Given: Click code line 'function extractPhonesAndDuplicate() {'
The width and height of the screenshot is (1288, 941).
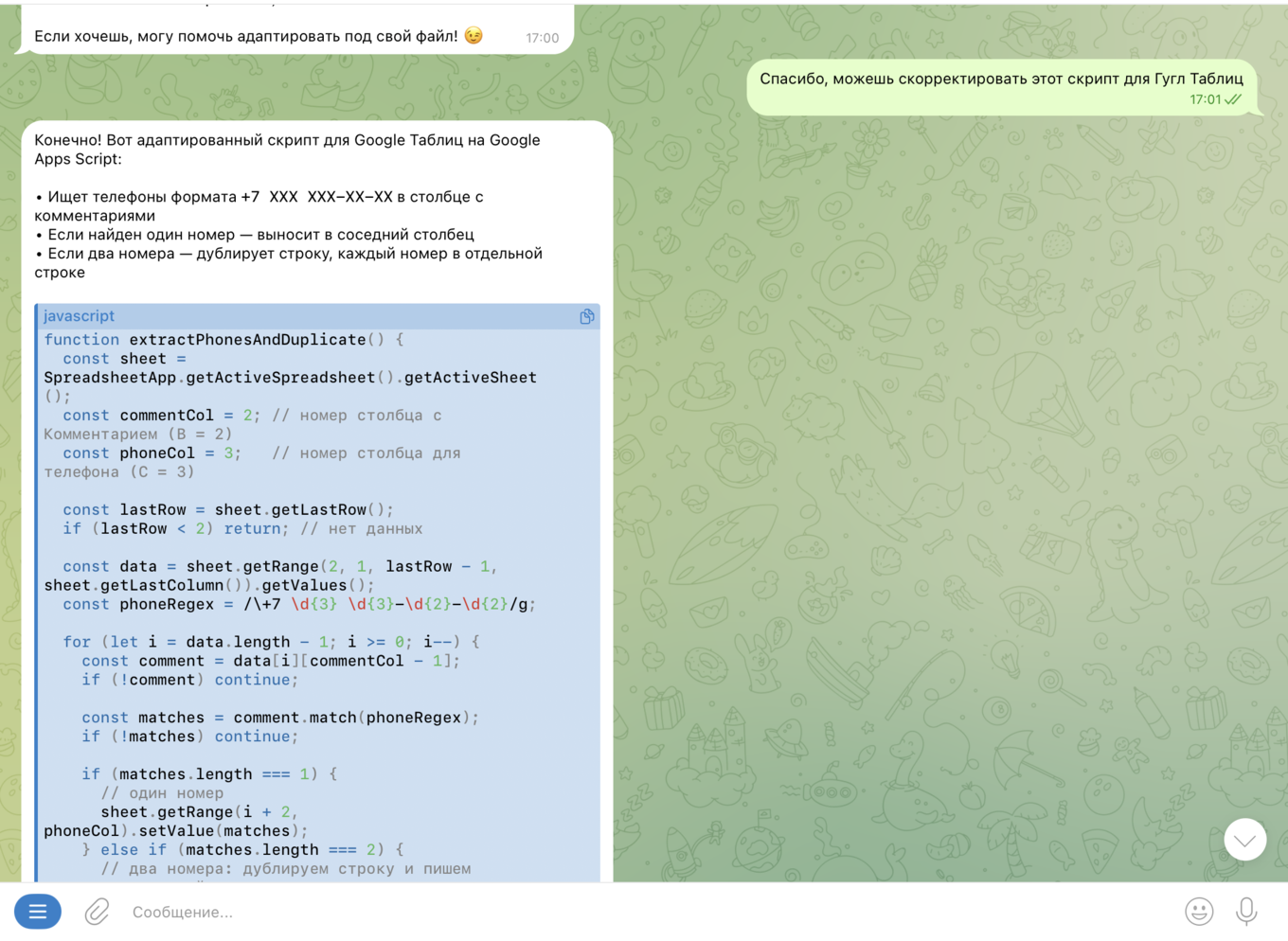Looking at the screenshot, I should pyautogui.click(x=224, y=340).
